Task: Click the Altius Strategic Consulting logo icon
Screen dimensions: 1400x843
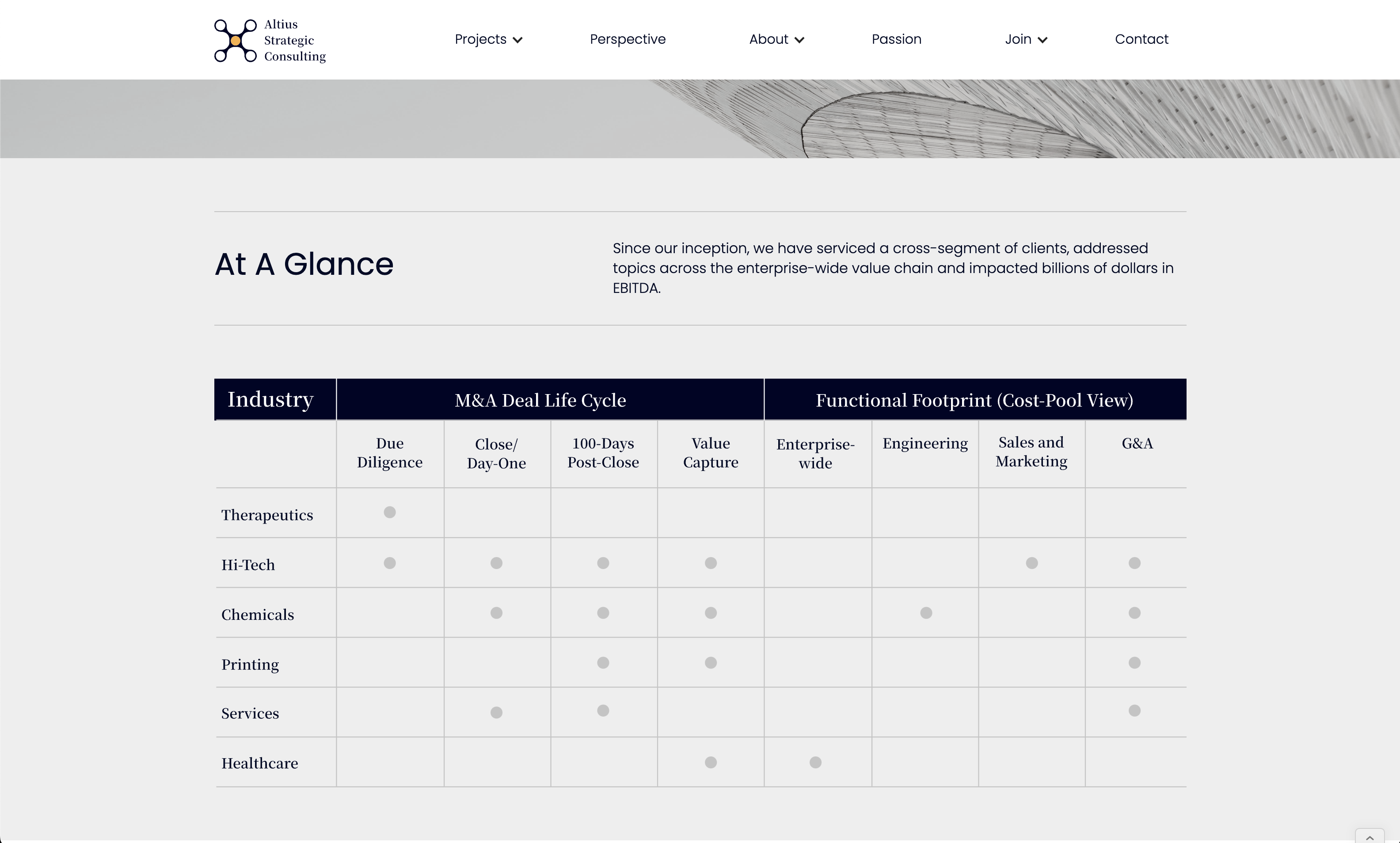Action: pos(235,40)
